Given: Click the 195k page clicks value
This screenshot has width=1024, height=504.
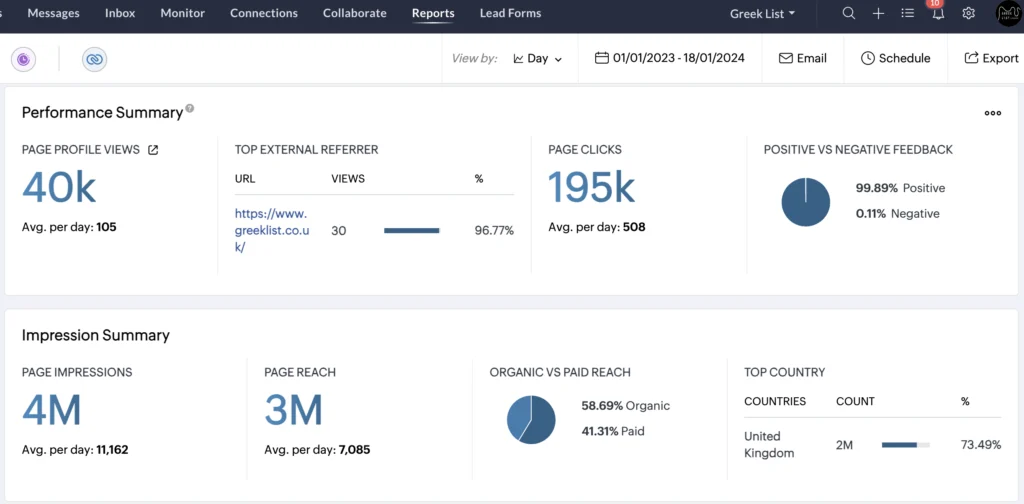Looking at the screenshot, I should tap(591, 188).
